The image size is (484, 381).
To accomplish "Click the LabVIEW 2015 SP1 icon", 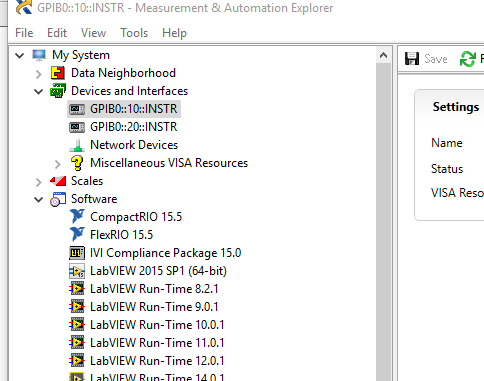I will pos(77,271).
